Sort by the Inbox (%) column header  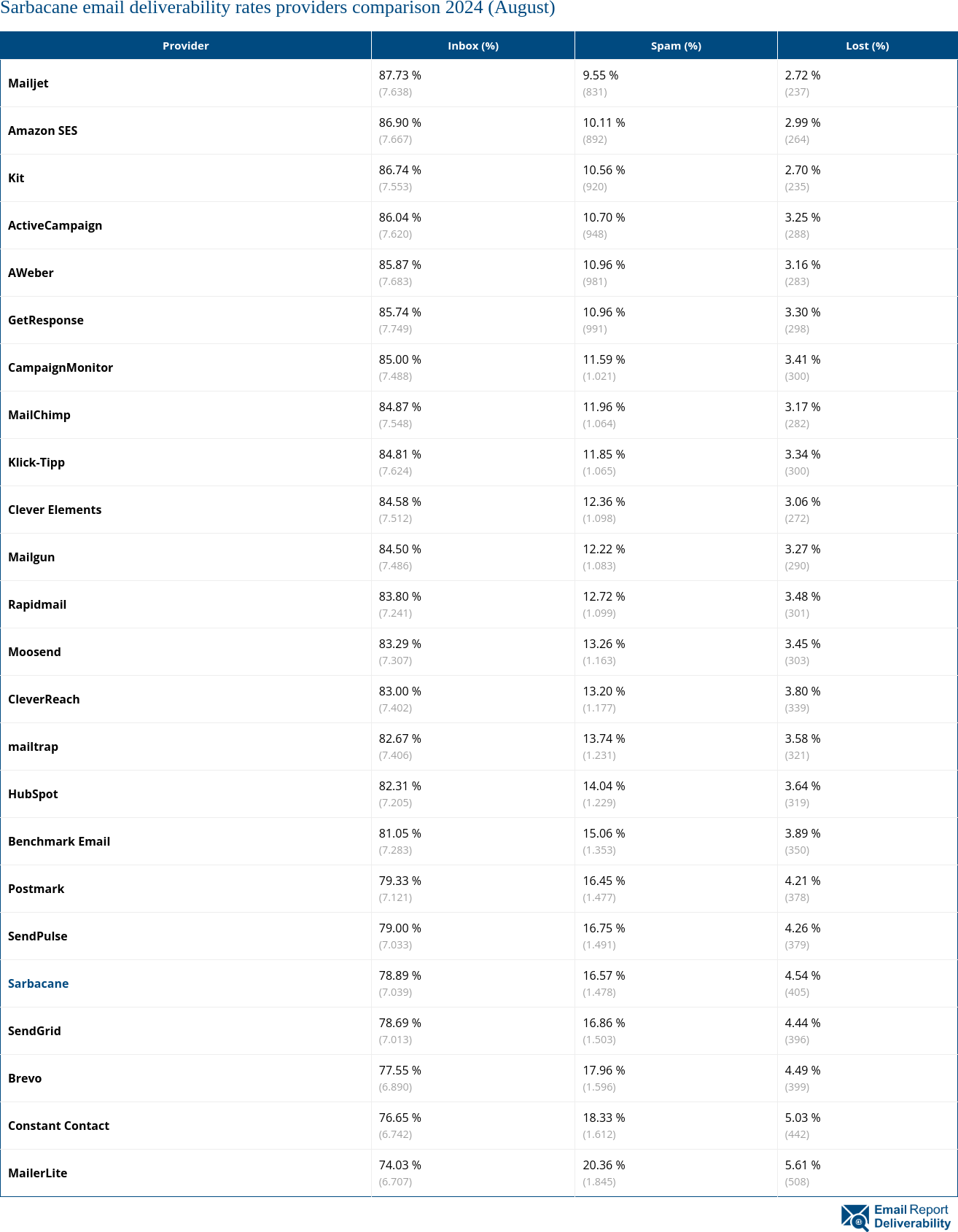tap(473, 46)
